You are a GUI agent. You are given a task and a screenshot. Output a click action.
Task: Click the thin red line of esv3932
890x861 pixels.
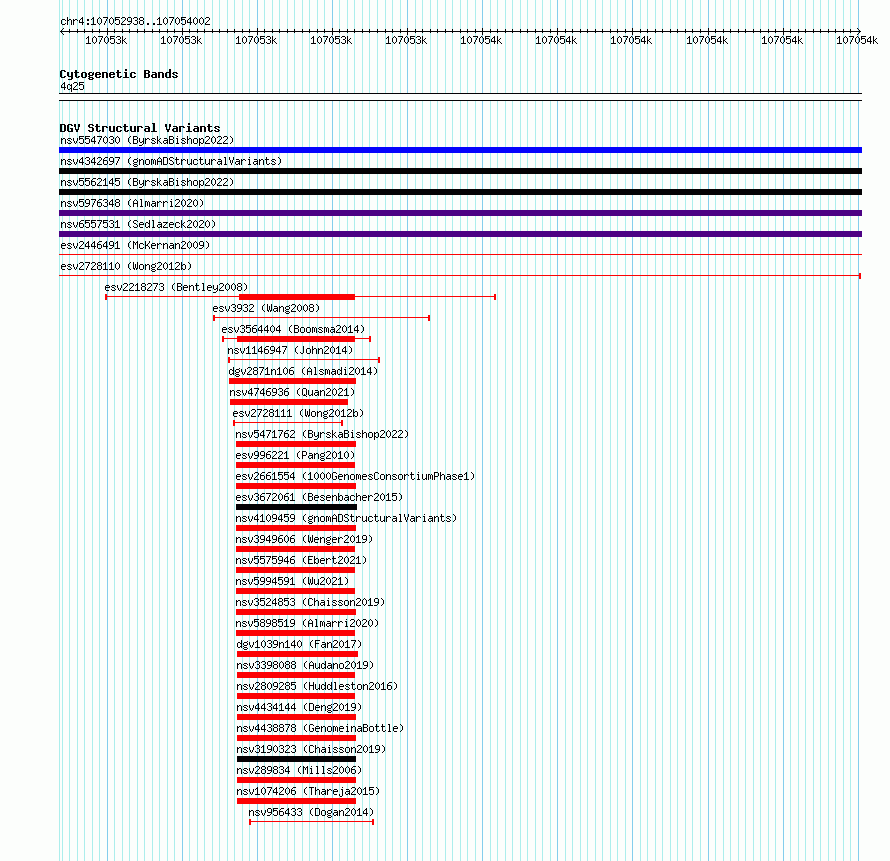[321, 318]
